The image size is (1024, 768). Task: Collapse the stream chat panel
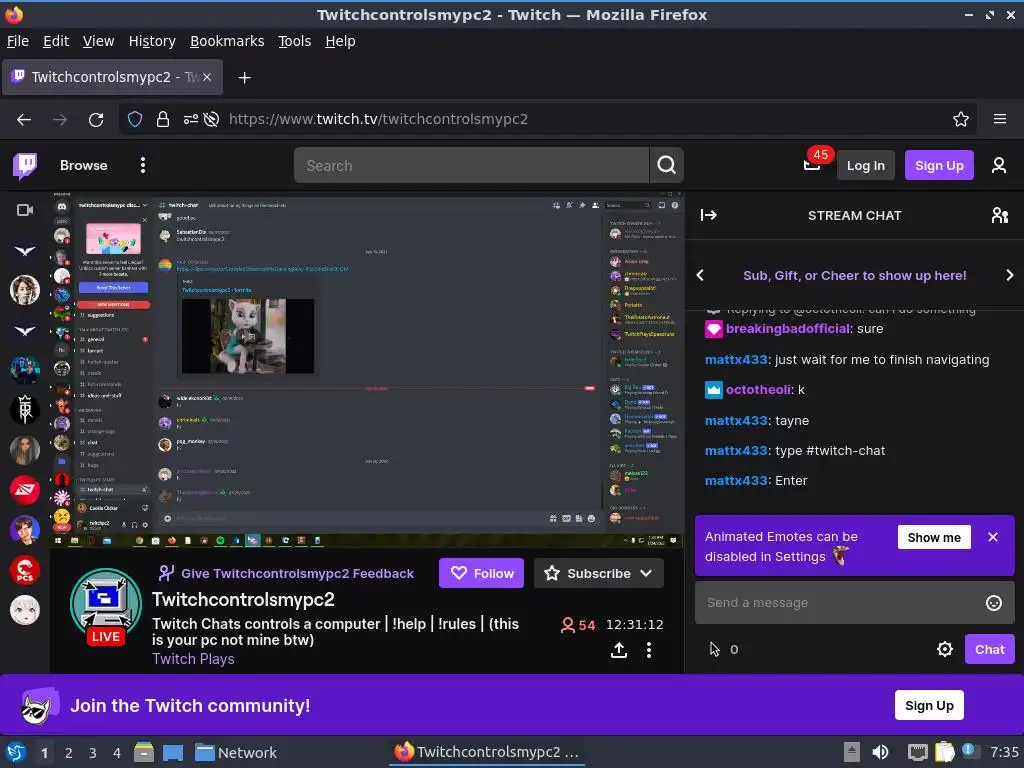(x=709, y=215)
